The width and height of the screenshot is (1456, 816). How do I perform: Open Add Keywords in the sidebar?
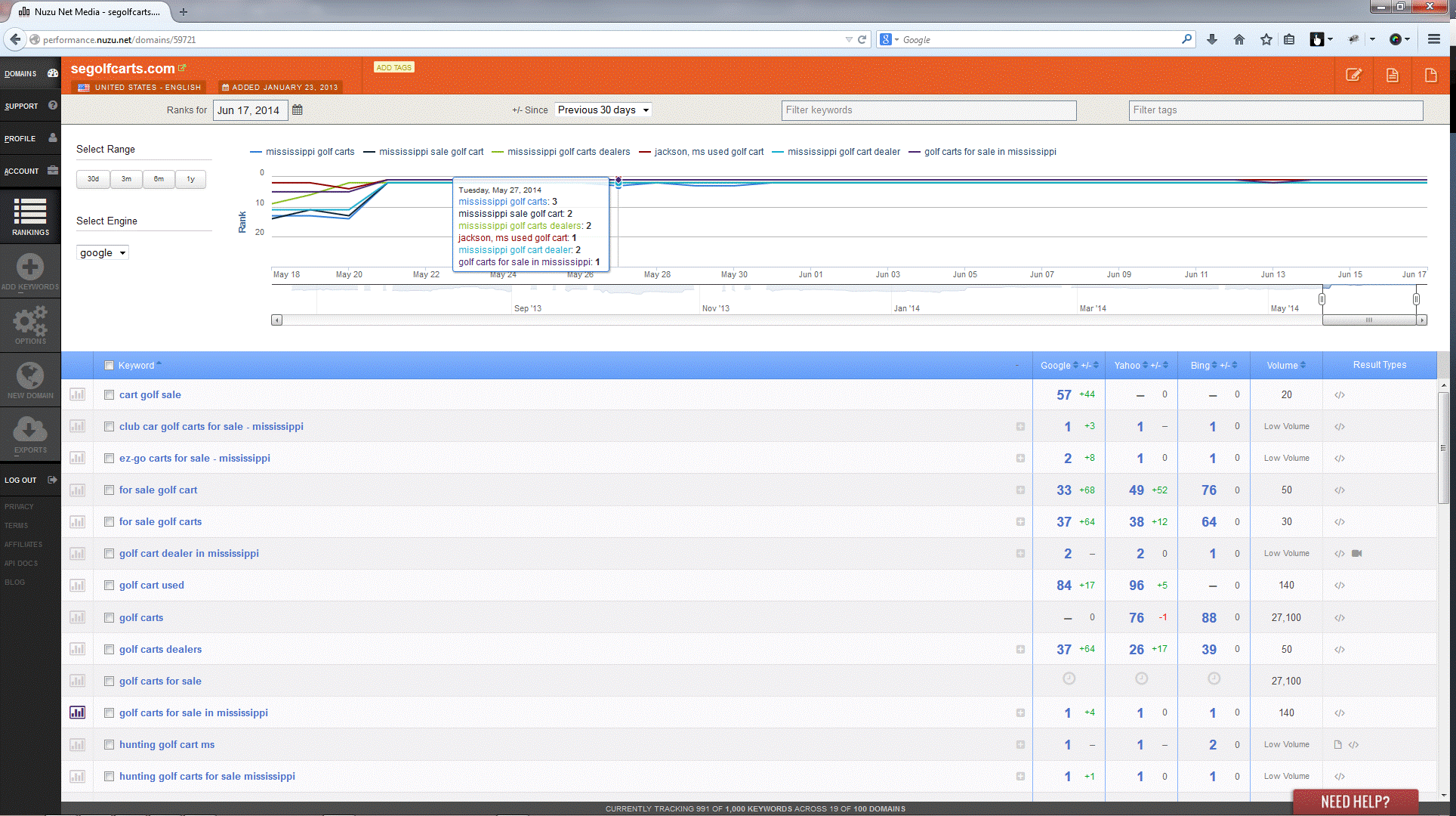coord(30,272)
